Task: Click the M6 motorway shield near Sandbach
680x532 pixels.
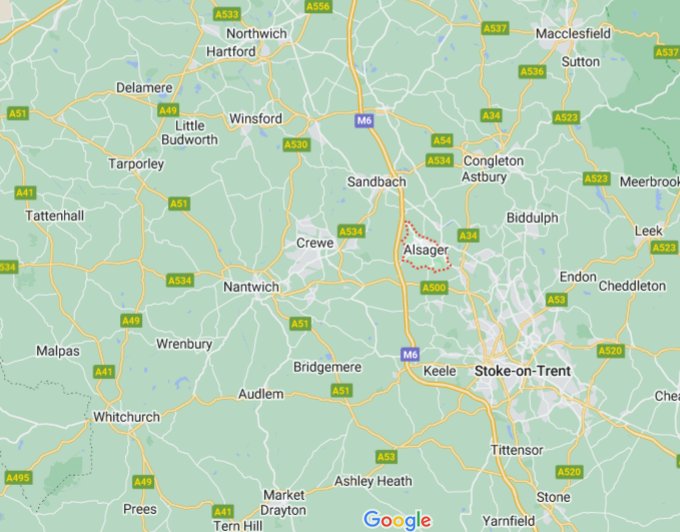Action: point(364,120)
